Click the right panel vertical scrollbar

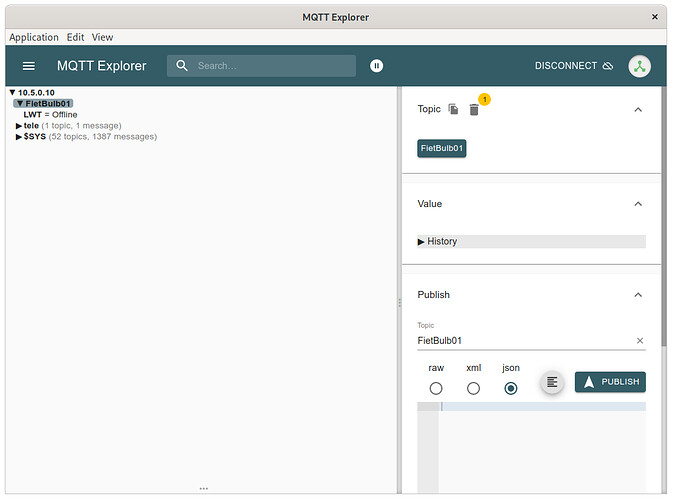664,215
